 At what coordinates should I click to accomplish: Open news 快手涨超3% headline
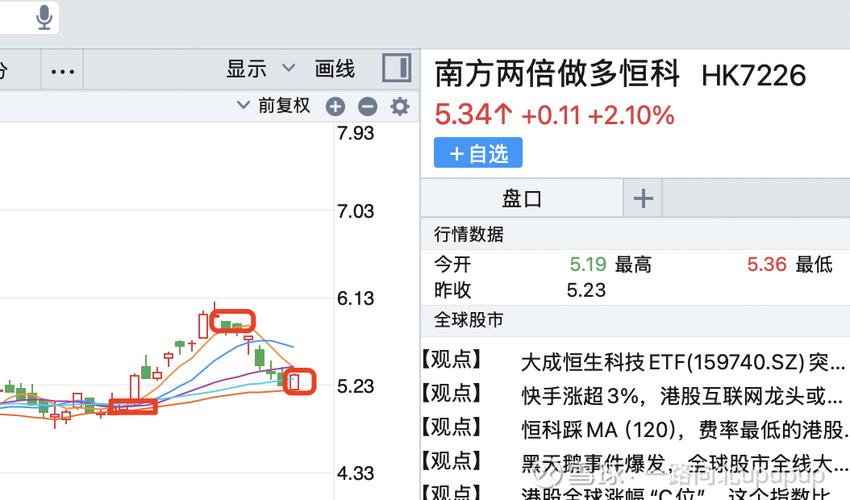[x=682, y=396]
